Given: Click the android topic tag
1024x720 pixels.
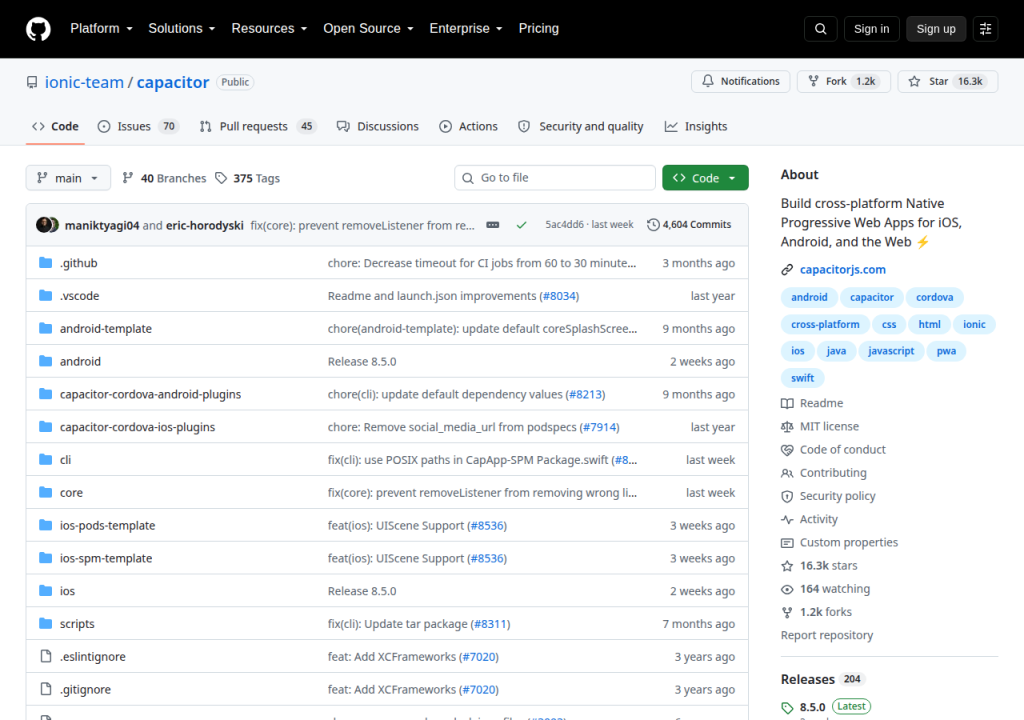Looking at the screenshot, I should (809, 297).
